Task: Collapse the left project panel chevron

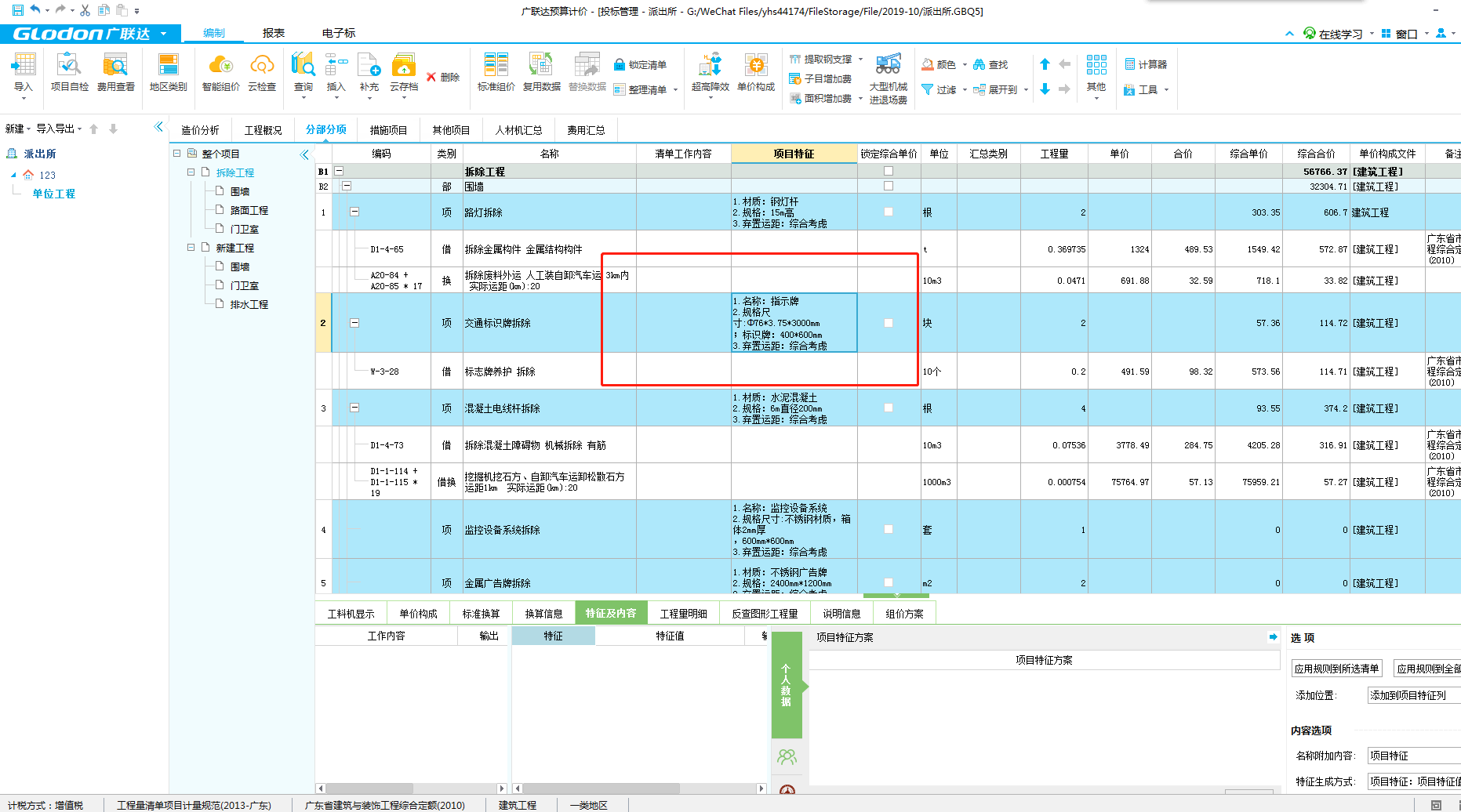Action: pos(159,127)
